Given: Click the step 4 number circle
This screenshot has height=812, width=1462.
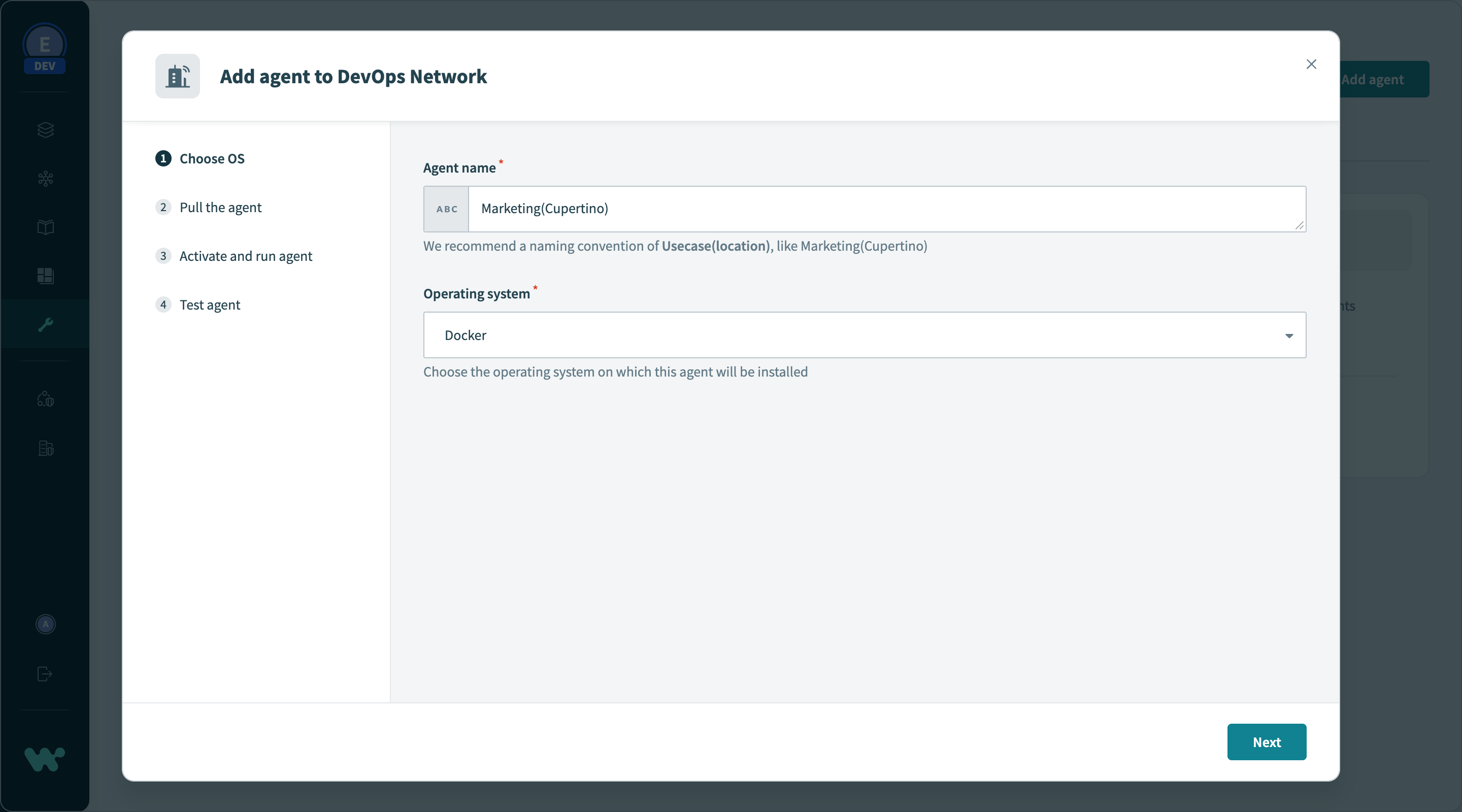Looking at the screenshot, I should tap(163, 304).
